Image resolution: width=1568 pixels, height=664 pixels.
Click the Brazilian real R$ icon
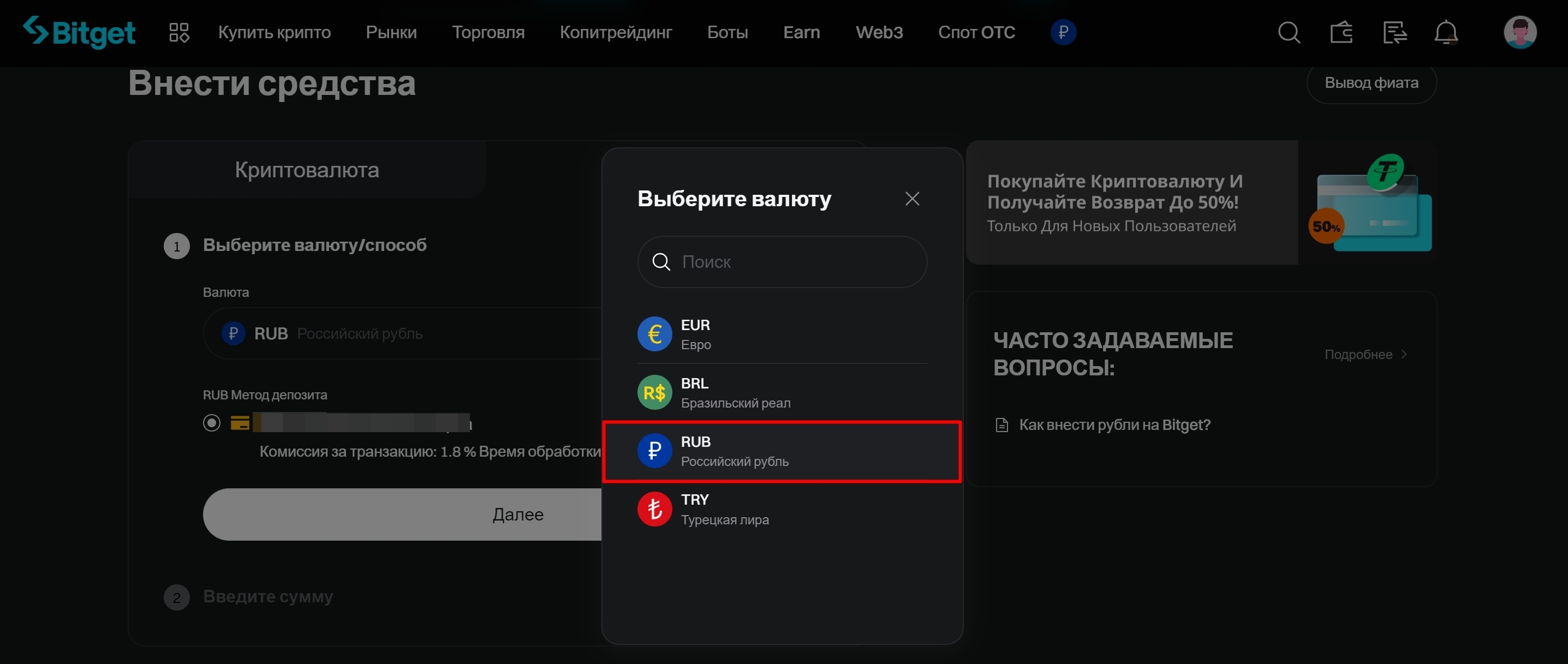click(654, 392)
